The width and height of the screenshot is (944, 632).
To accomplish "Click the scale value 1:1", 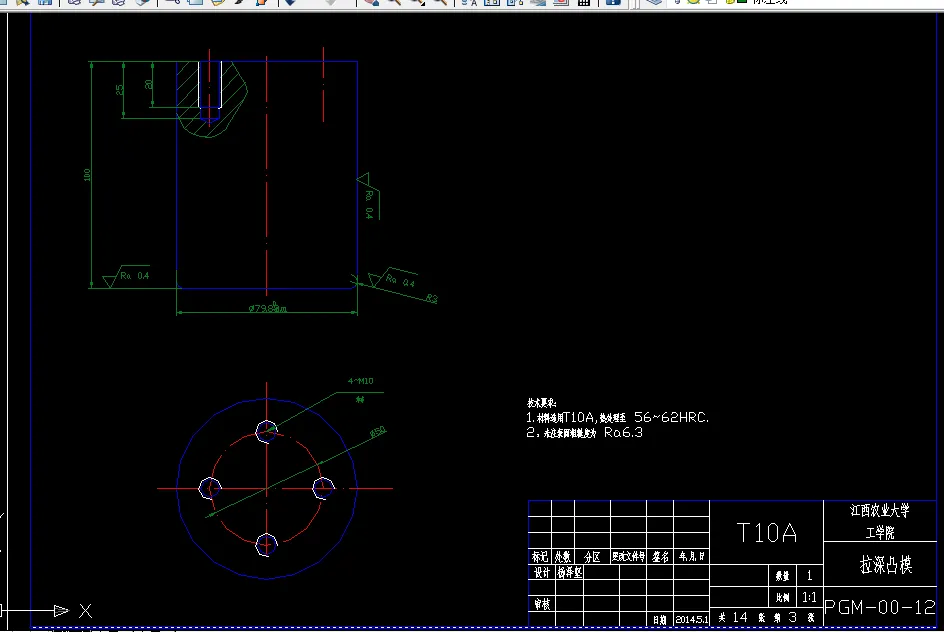I will point(809,597).
